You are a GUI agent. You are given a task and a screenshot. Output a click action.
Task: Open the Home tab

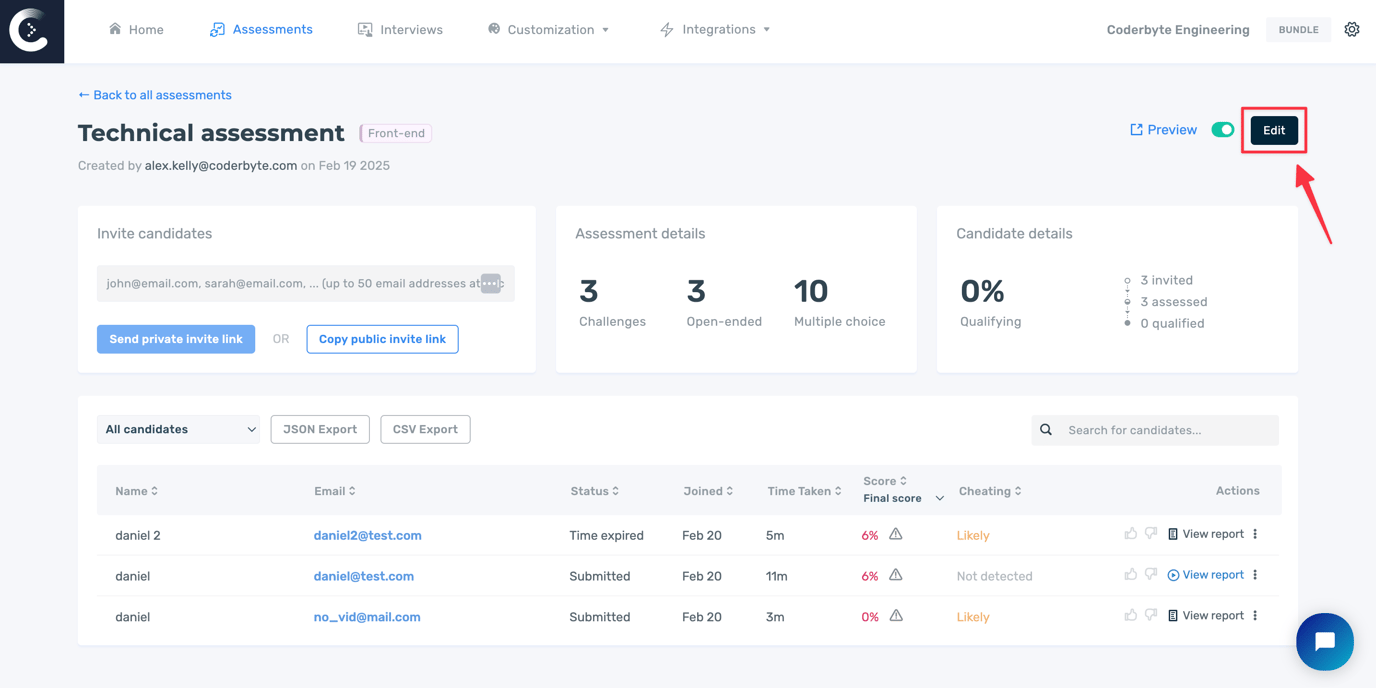(136, 30)
